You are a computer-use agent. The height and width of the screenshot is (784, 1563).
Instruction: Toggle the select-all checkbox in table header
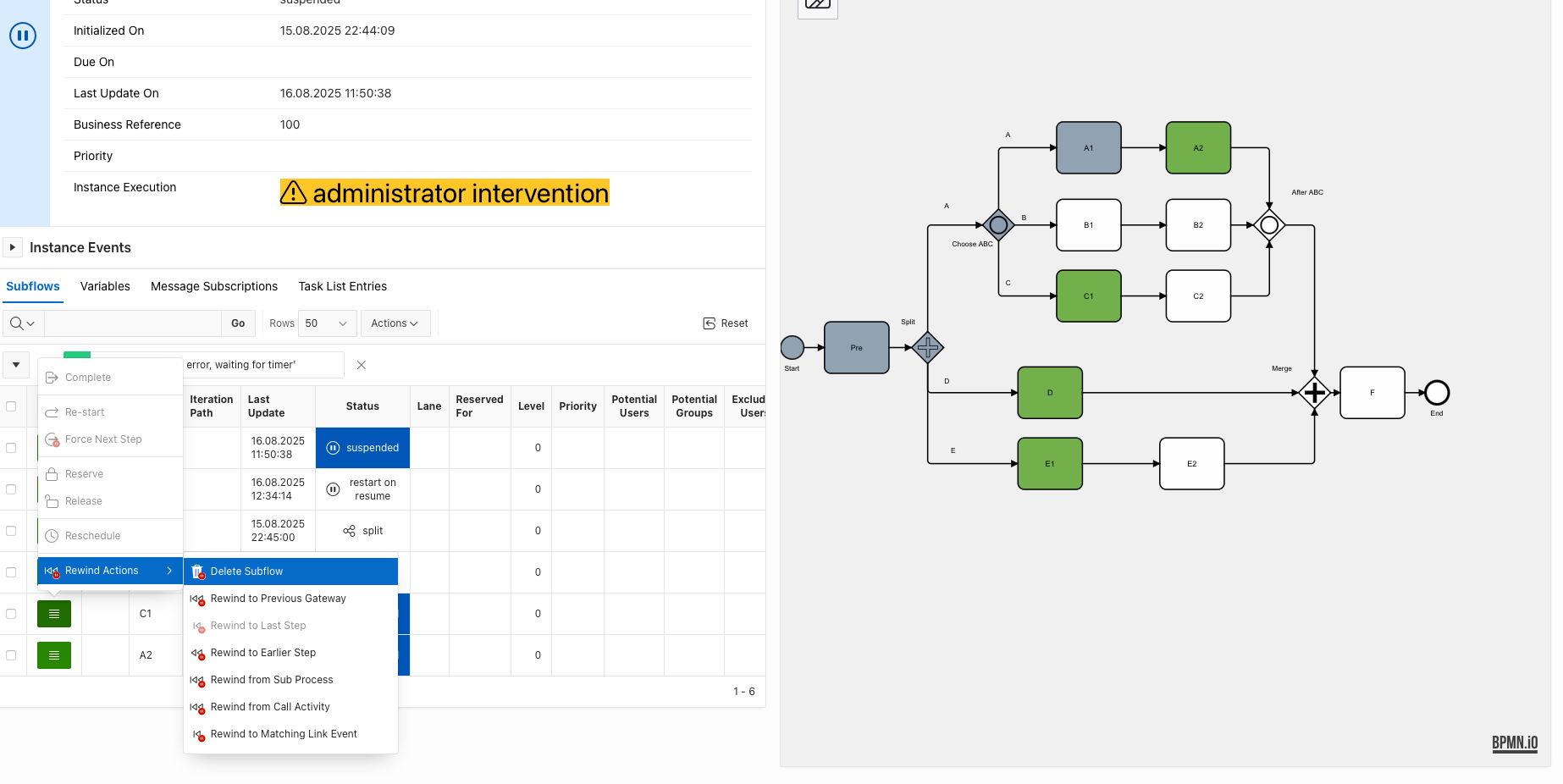coord(11,406)
